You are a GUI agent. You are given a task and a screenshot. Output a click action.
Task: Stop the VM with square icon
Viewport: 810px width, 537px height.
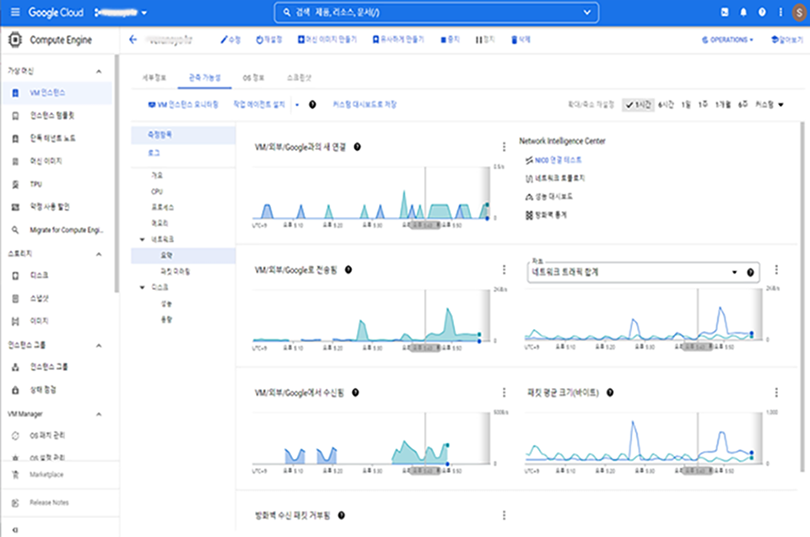coord(450,39)
